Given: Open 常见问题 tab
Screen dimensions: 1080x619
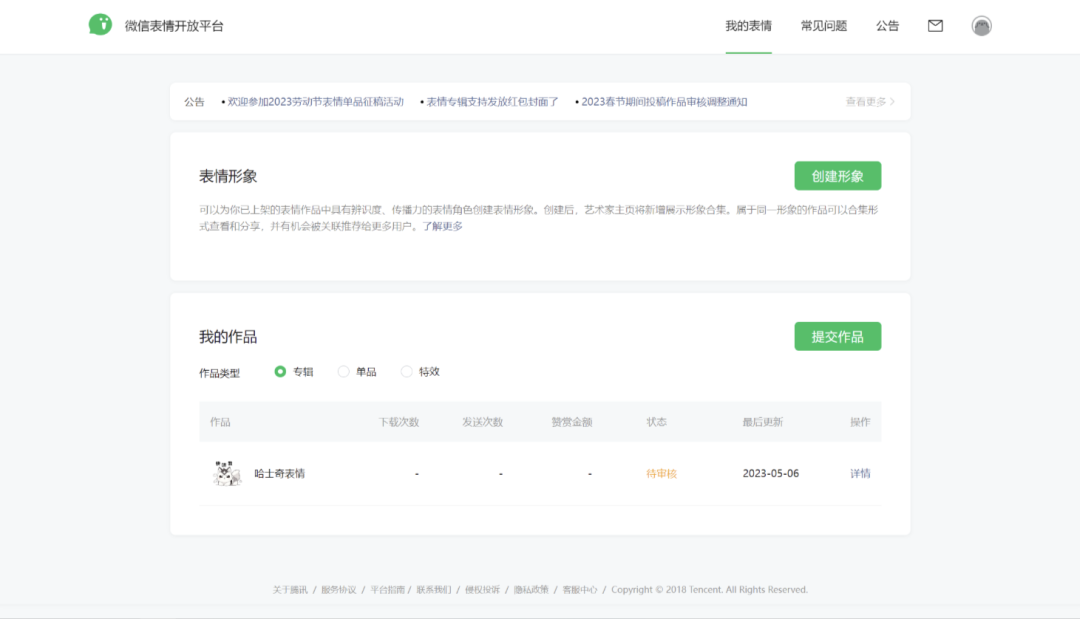Looking at the screenshot, I should 824,26.
